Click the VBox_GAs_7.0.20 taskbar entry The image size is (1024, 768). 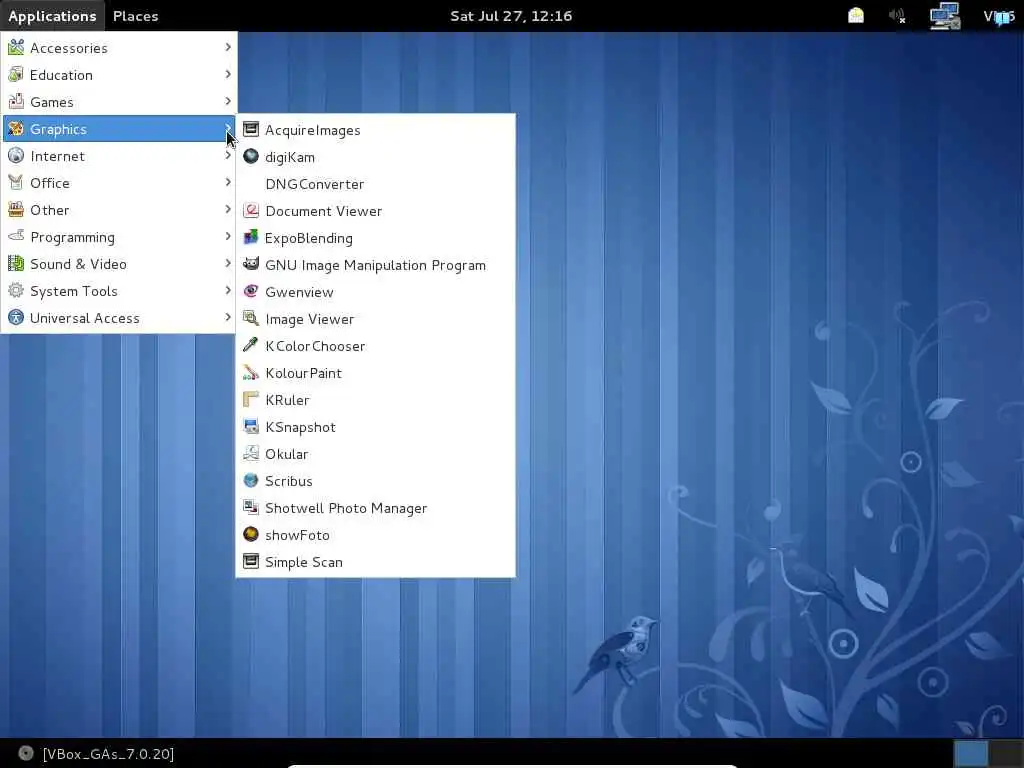pyautogui.click(x=97, y=754)
